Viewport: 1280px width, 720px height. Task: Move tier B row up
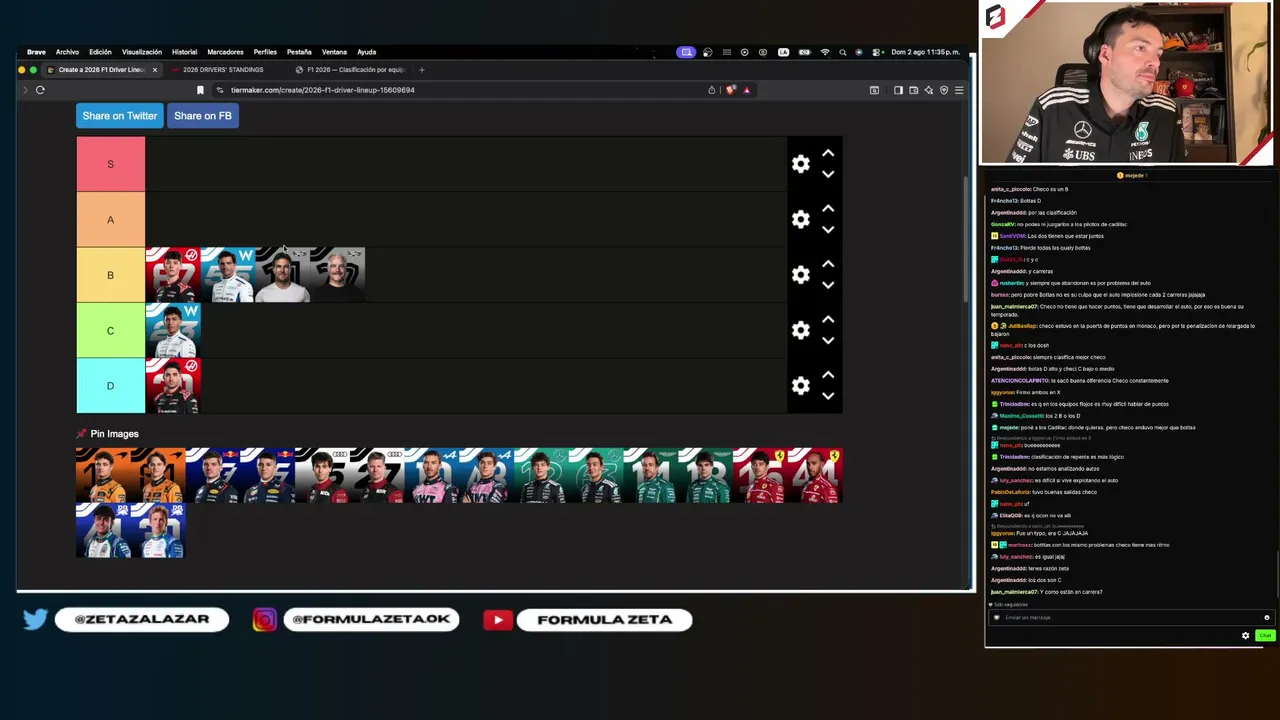[x=828, y=265]
